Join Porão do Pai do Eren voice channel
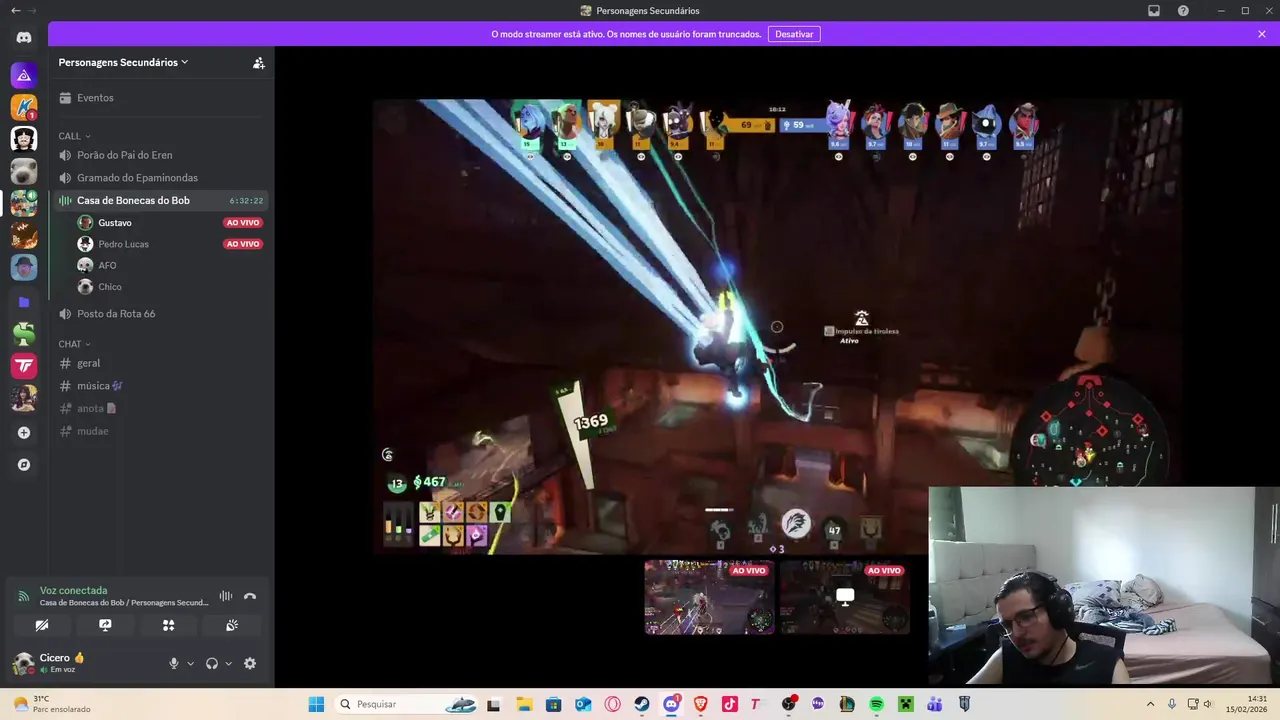 [160, 155]
